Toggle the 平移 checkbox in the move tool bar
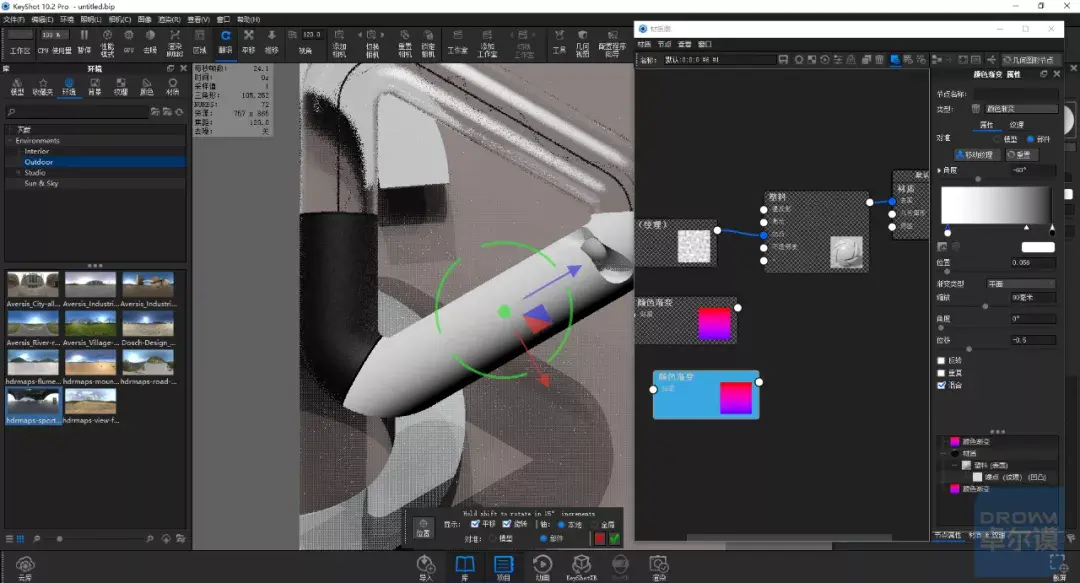 pyautogui.click(x=475, y=524)
